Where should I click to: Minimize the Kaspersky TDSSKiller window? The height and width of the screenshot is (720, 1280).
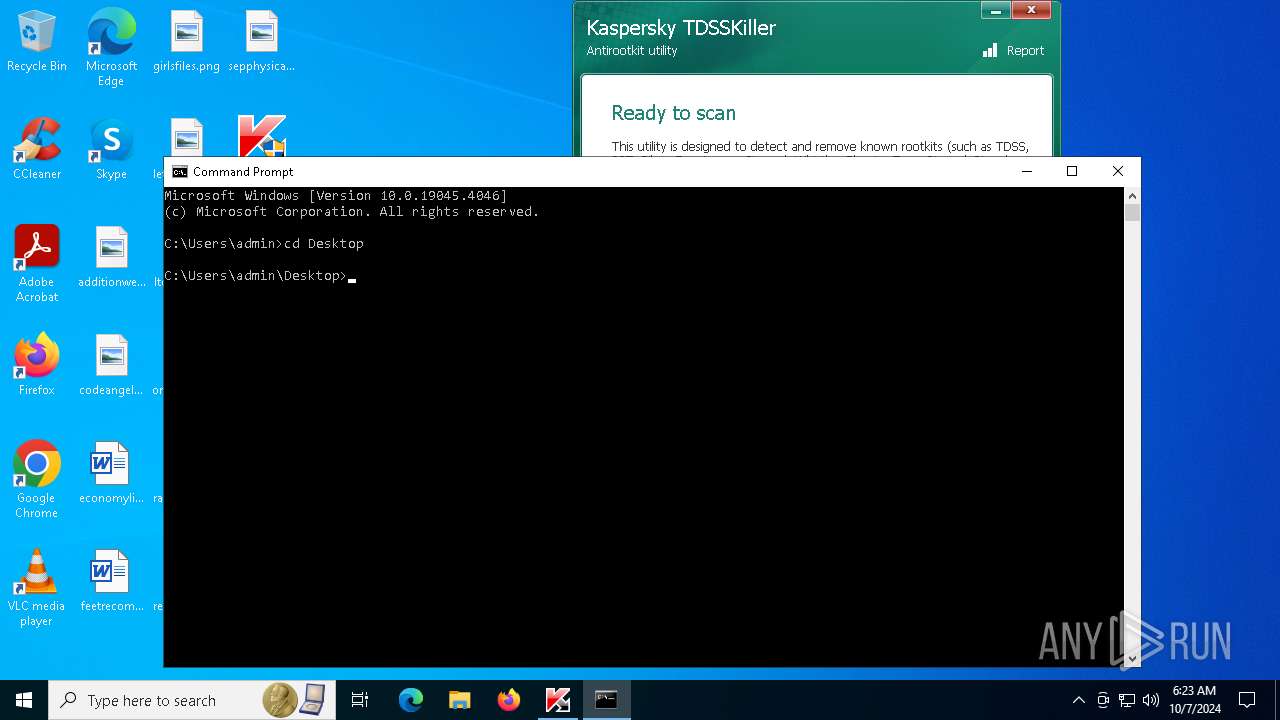[x=995, y=10]
